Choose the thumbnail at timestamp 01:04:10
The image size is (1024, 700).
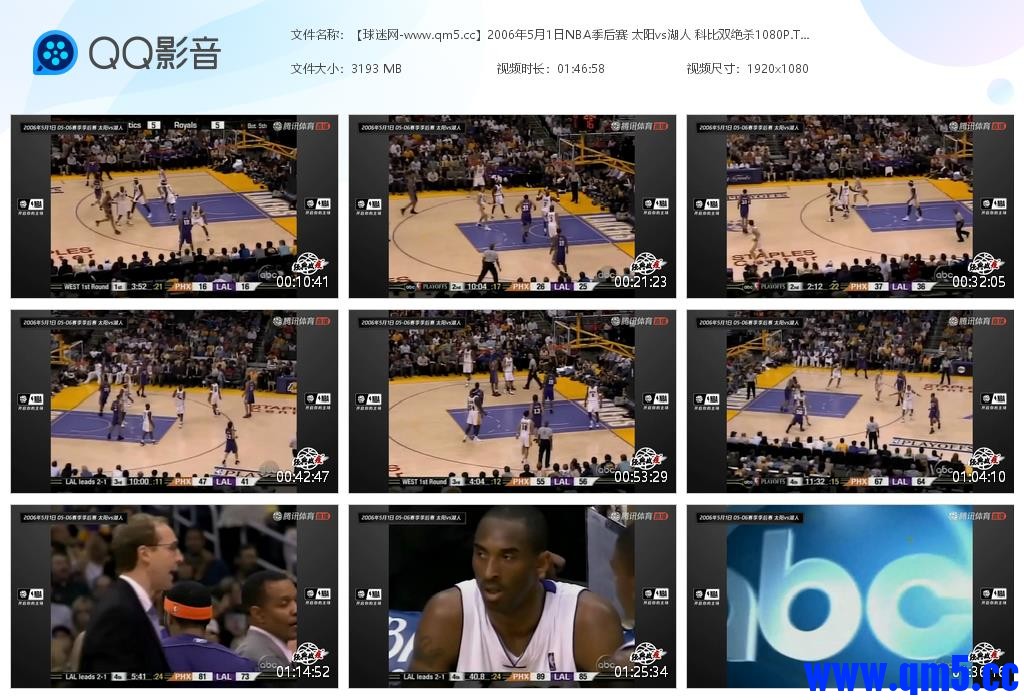tap(850, 401)
